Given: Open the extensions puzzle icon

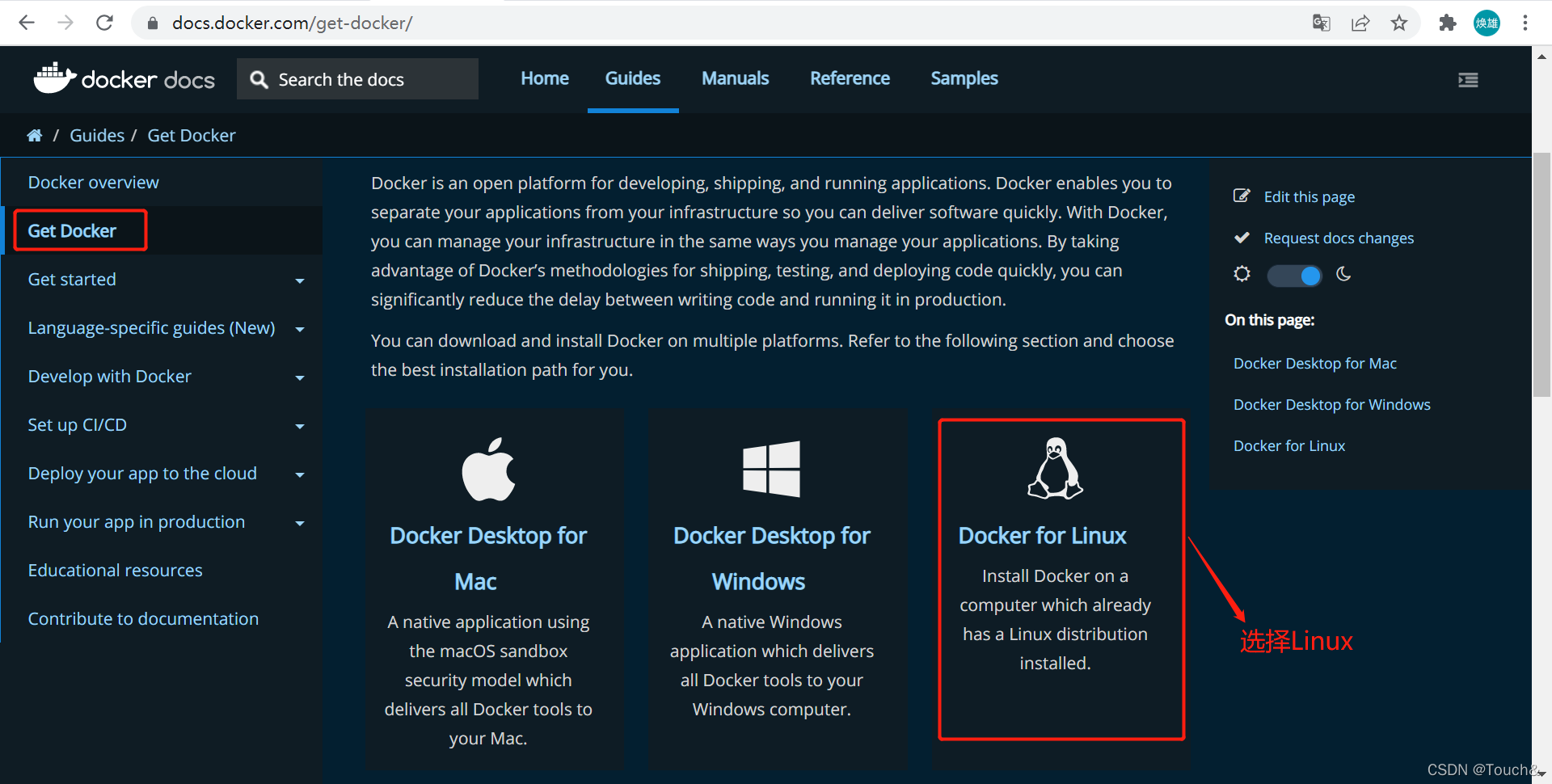Looking at the screenshot, I should tap(1448, 23).
